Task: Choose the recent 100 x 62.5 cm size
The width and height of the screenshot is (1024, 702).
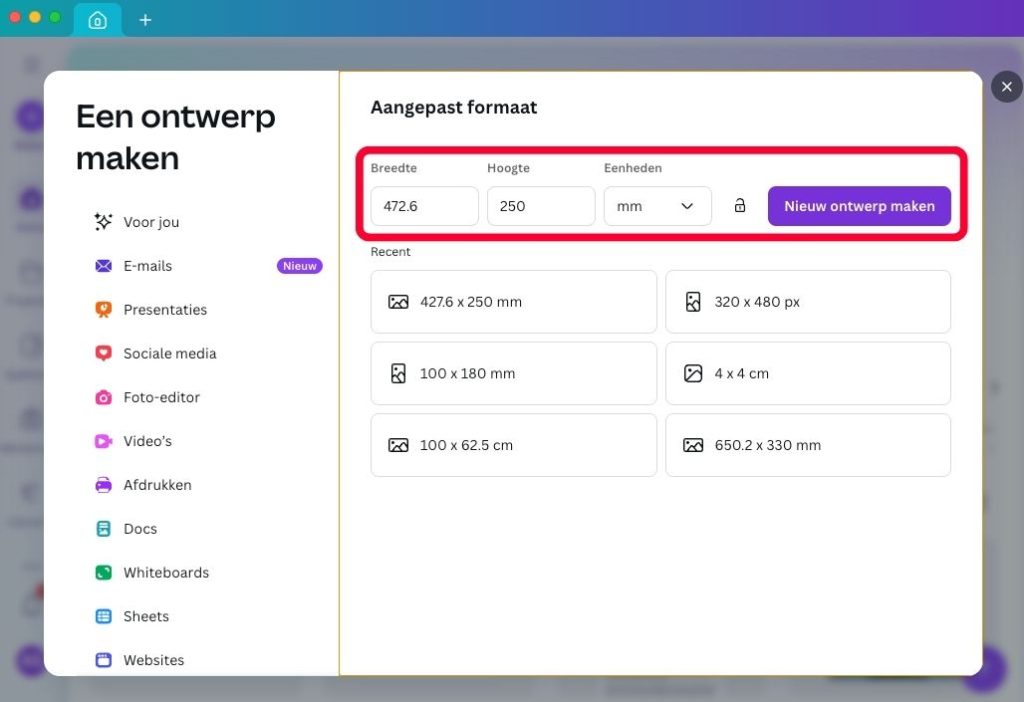Action: 513,445
